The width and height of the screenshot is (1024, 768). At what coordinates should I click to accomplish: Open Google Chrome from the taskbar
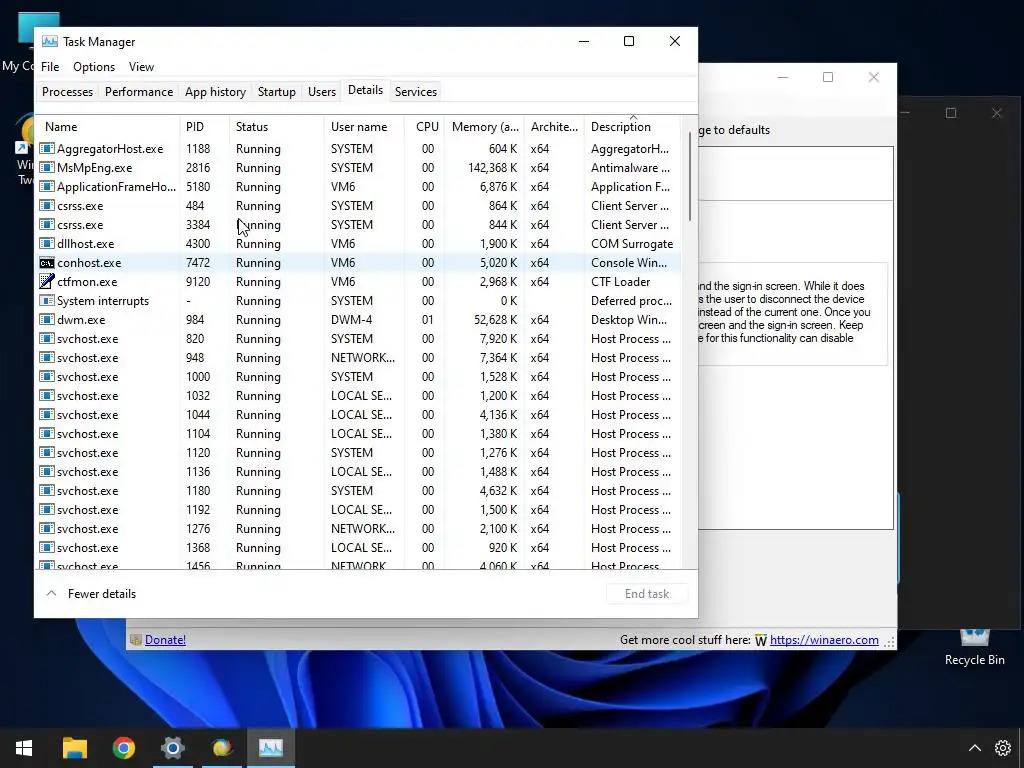point(123,748)
